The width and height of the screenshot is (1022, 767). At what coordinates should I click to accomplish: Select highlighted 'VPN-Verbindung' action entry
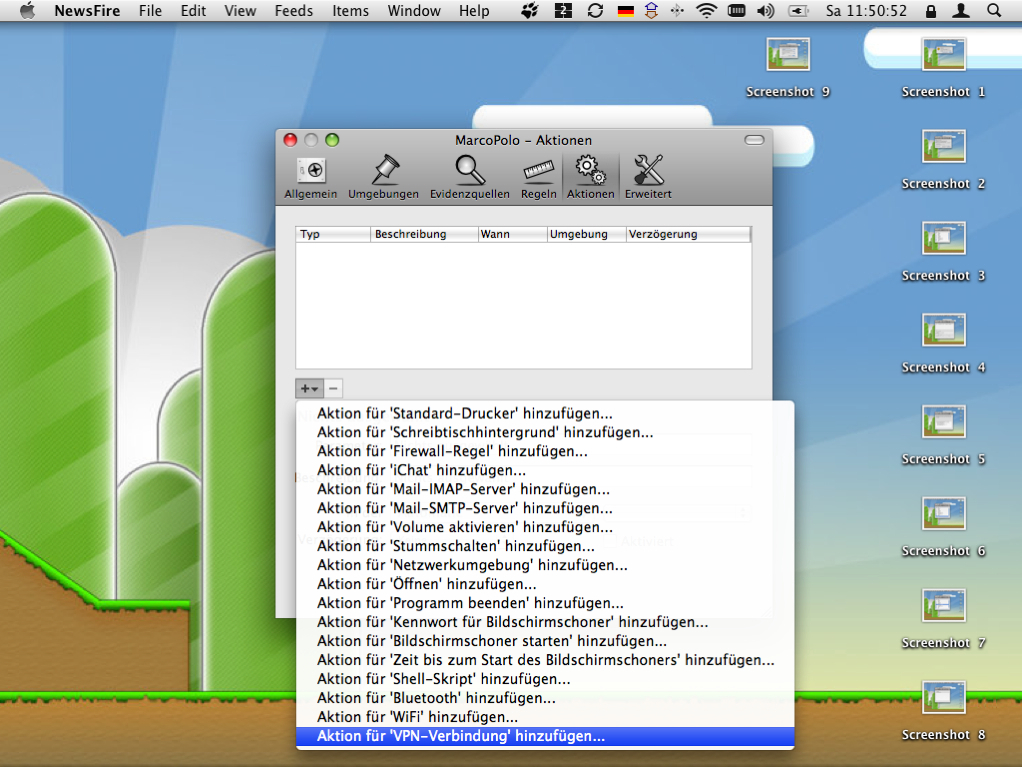tap(545, 736)
